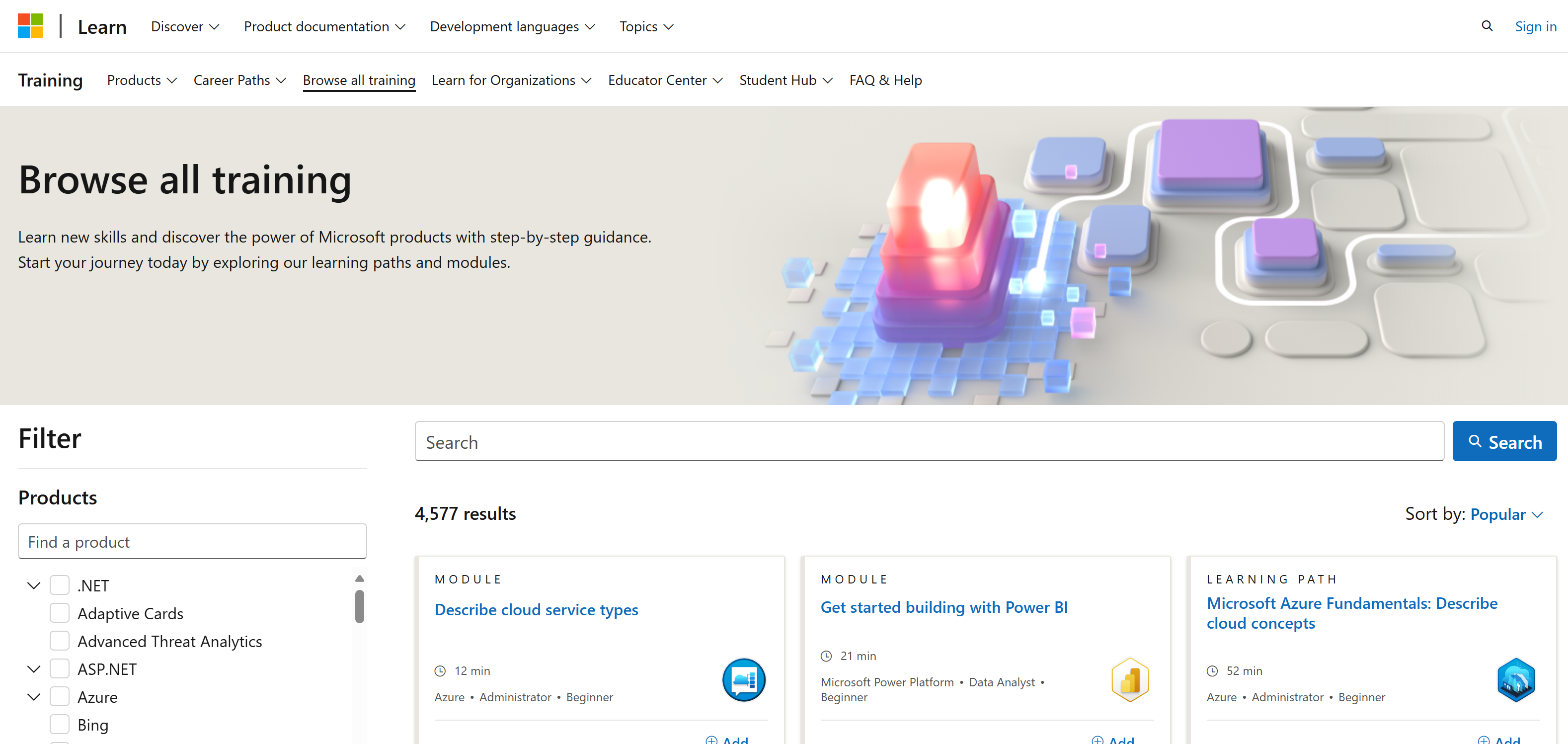The height and width of the screenshot is (744, 1568).
Task: Click the scroll-up arrow in products list
Action: coord(359,579)
